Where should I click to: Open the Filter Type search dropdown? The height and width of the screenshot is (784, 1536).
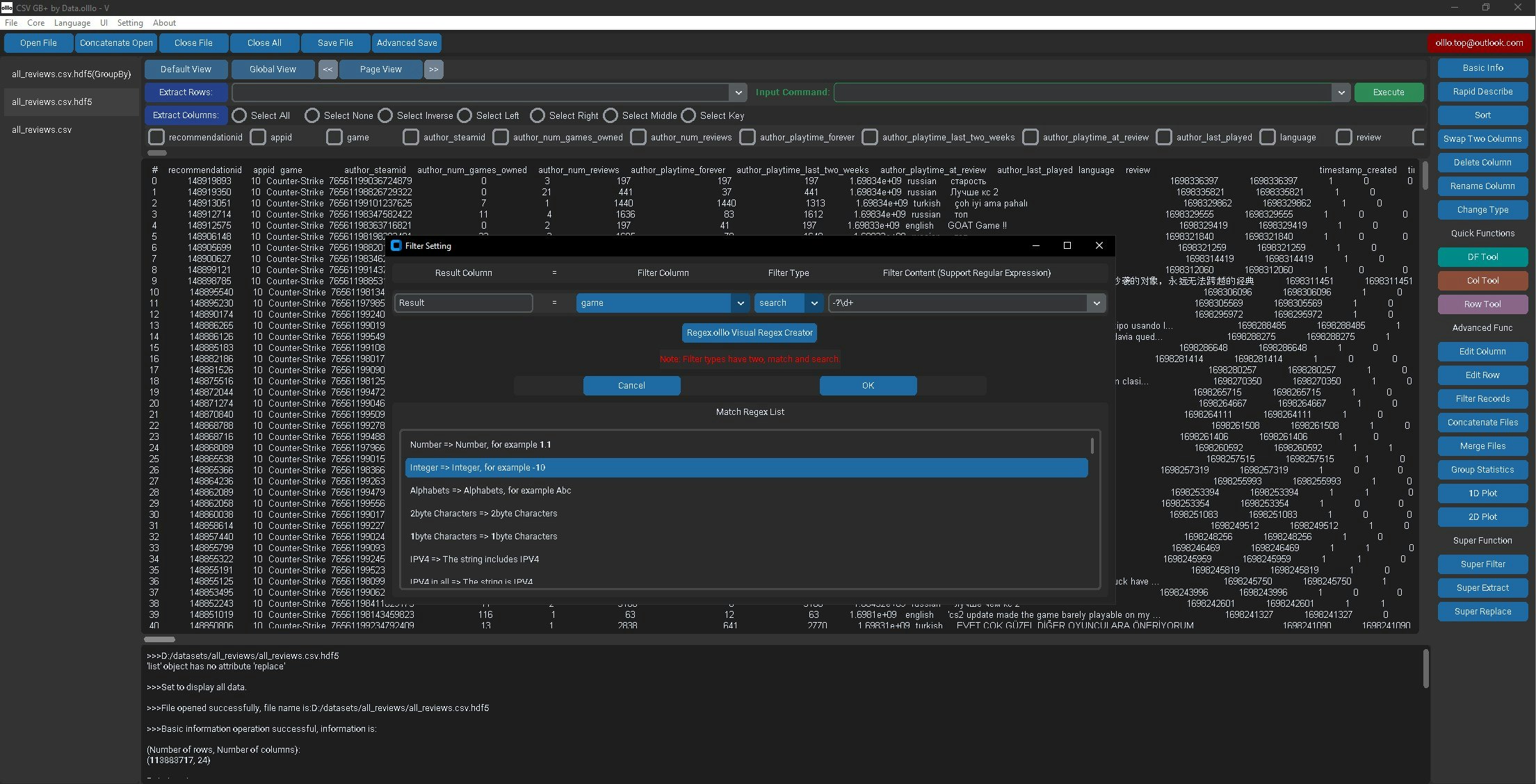(x=814, y=303)
